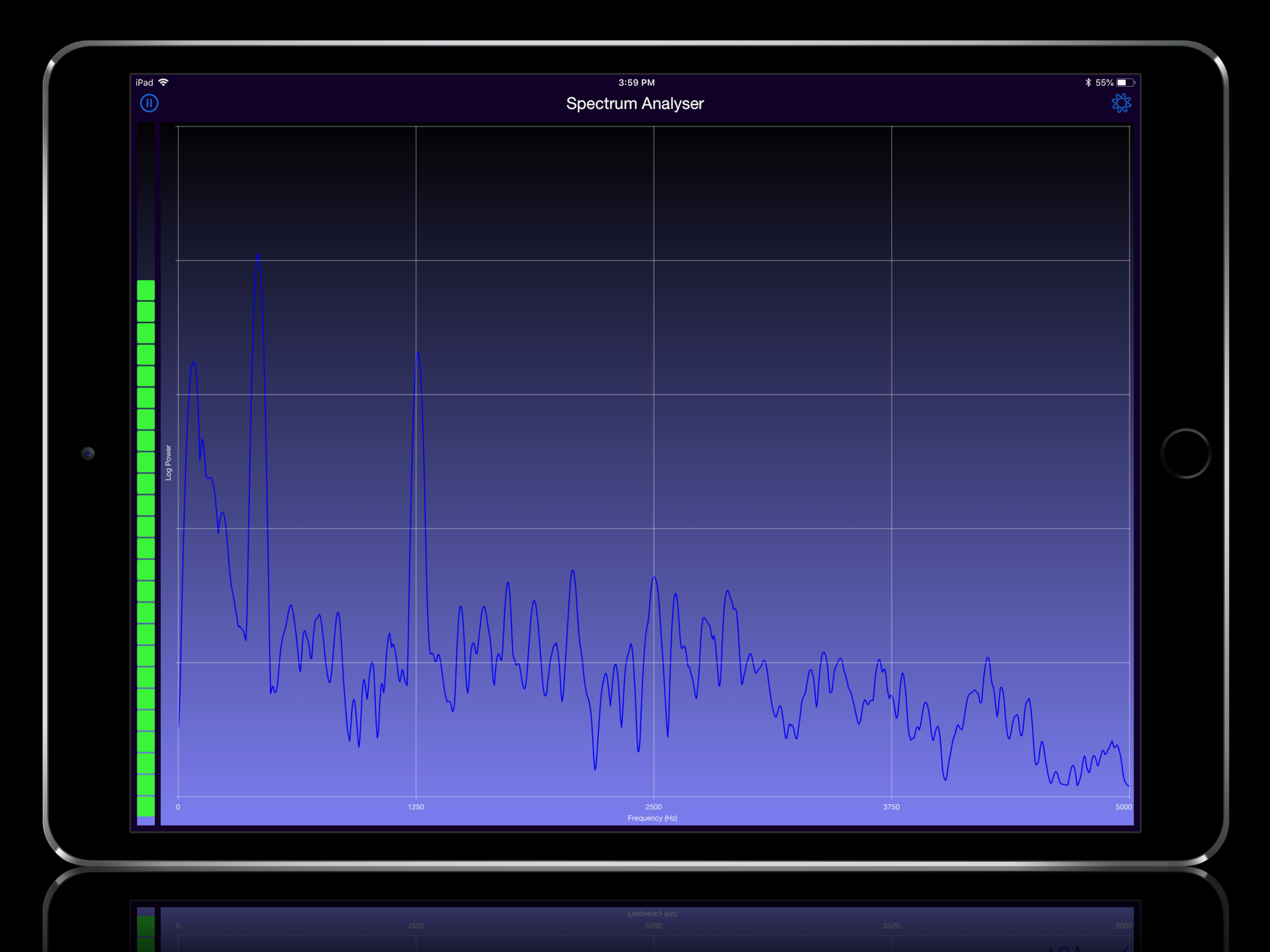The height and width of the screenshot is (952, 1270).
Task: Click the 3750 frequency axis label
Action: (x=891, y=807)
